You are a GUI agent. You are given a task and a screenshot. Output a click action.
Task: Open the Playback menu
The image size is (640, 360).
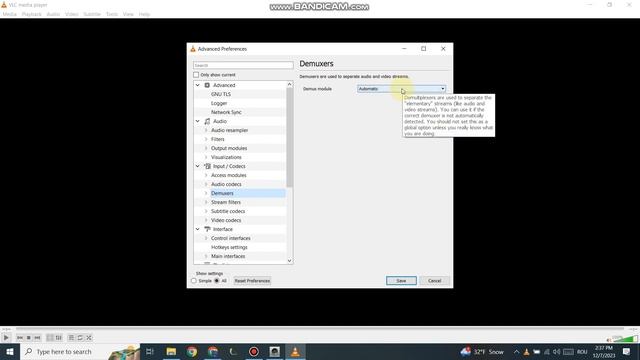31,14
